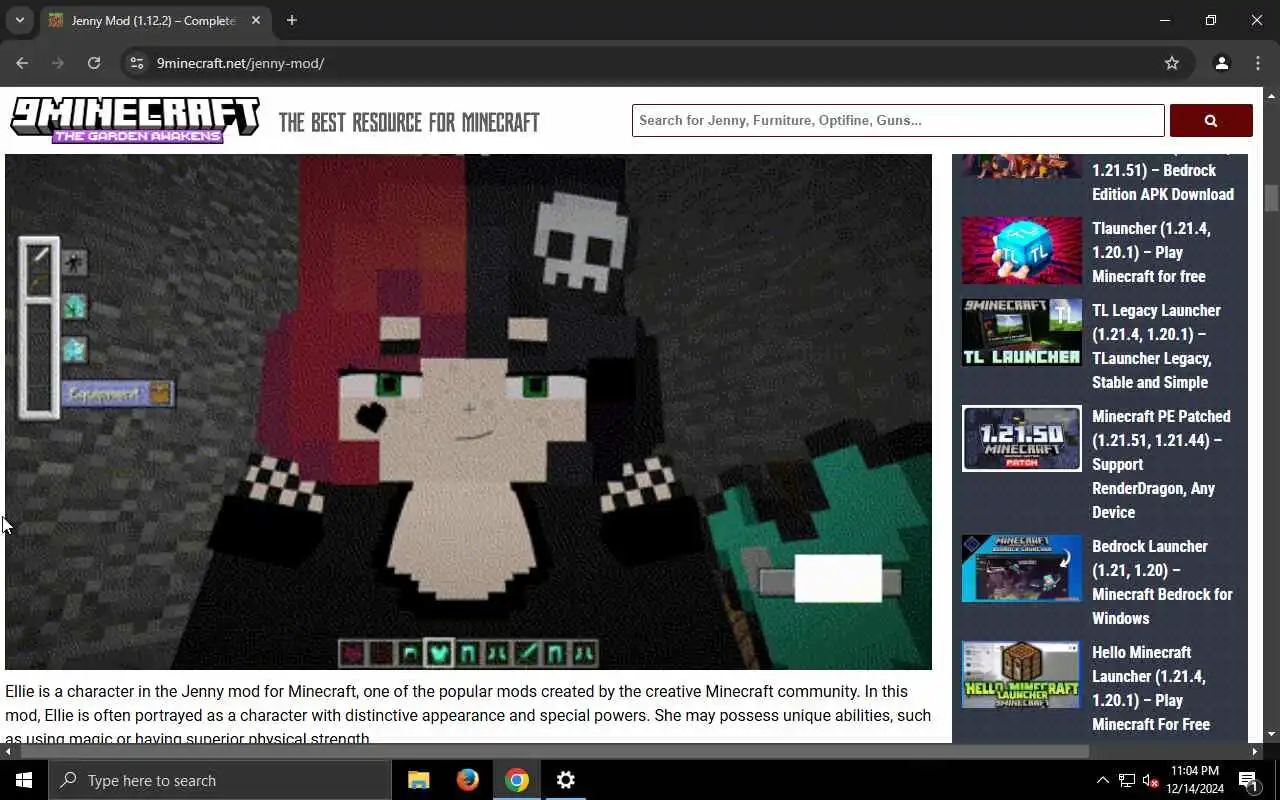Viewport: 1280px width, 800px height.
Task: Bookmark this page with the star icon
Action: (x=1172, y=63)
